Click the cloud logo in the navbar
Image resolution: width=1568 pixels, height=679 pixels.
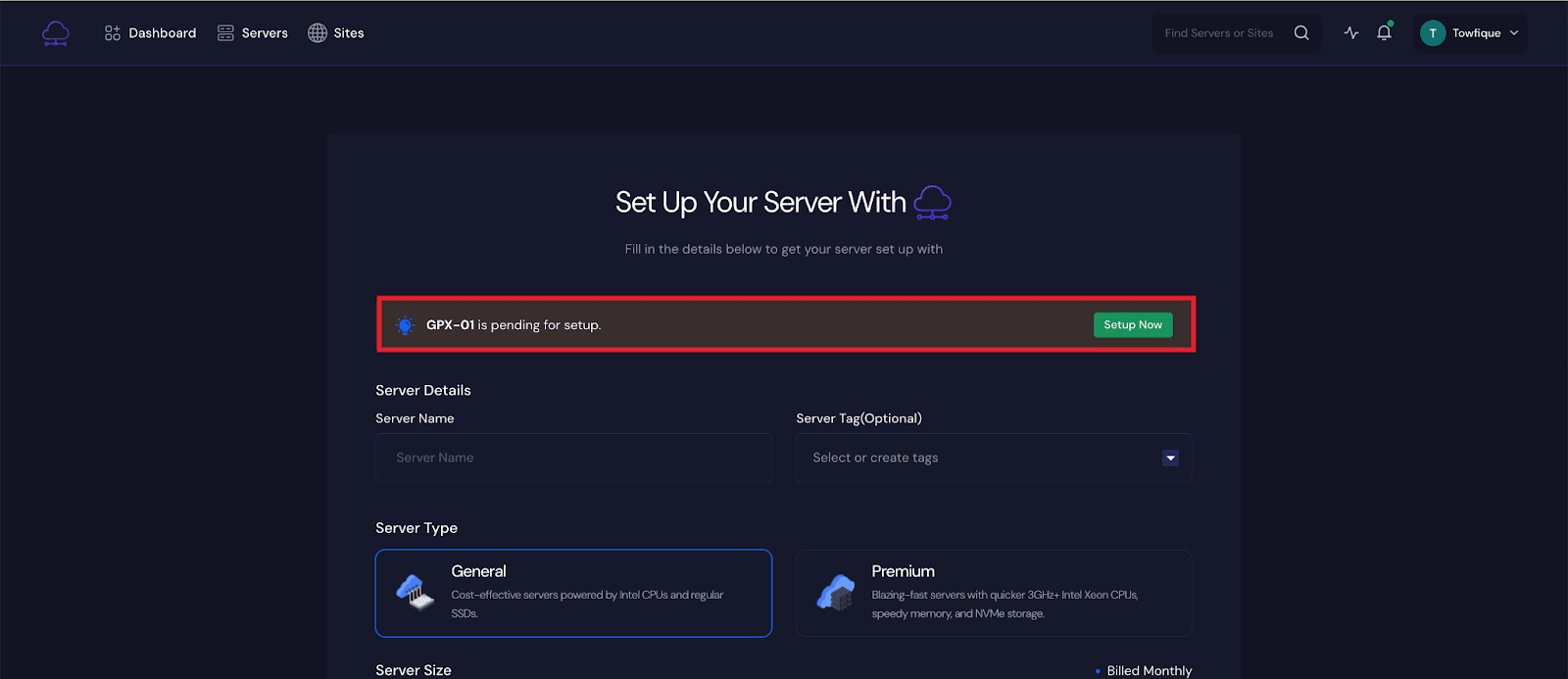coord(56,33)
